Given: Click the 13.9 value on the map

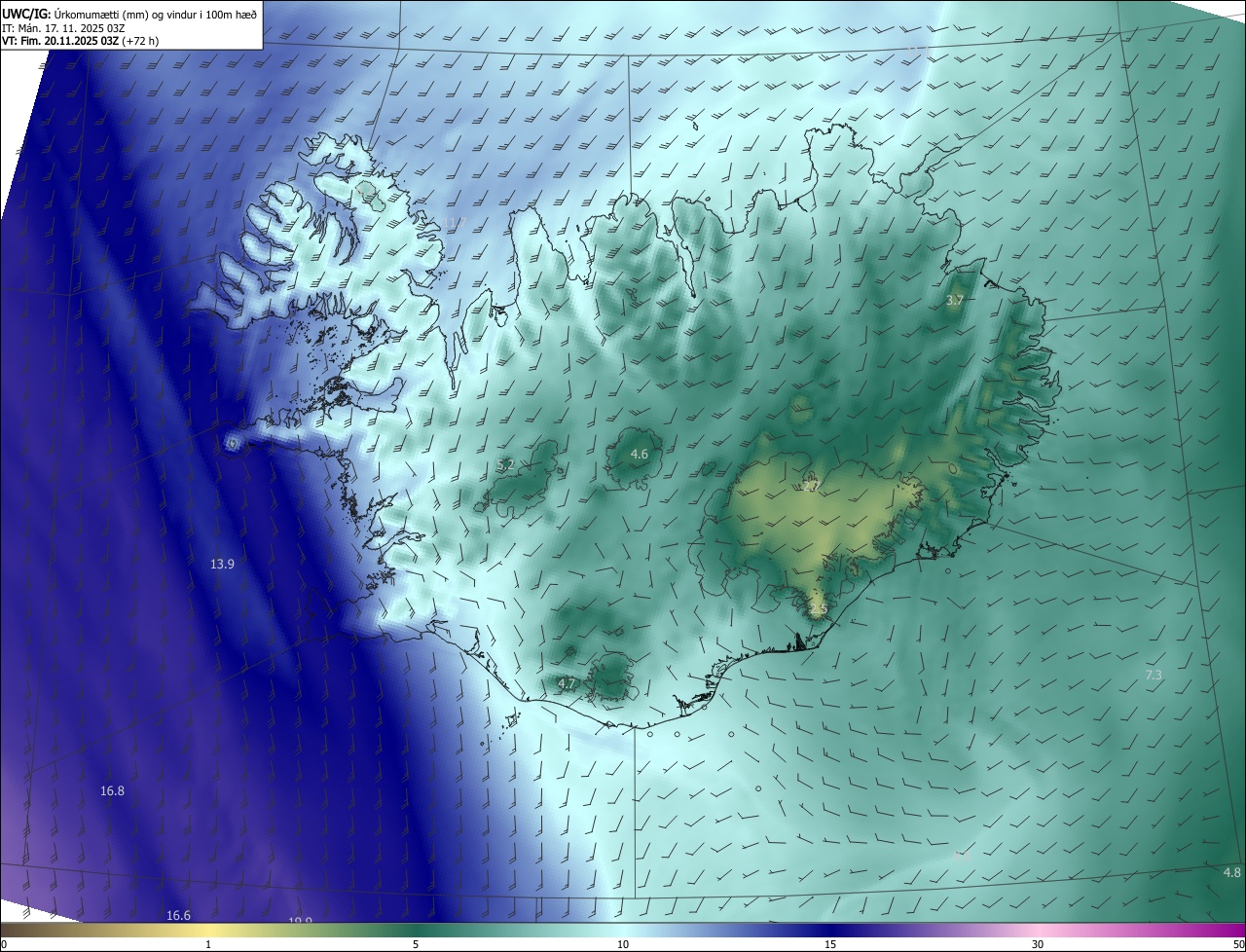Looking at the screenshot, I should pyautogui.click(x=222, y=564).
